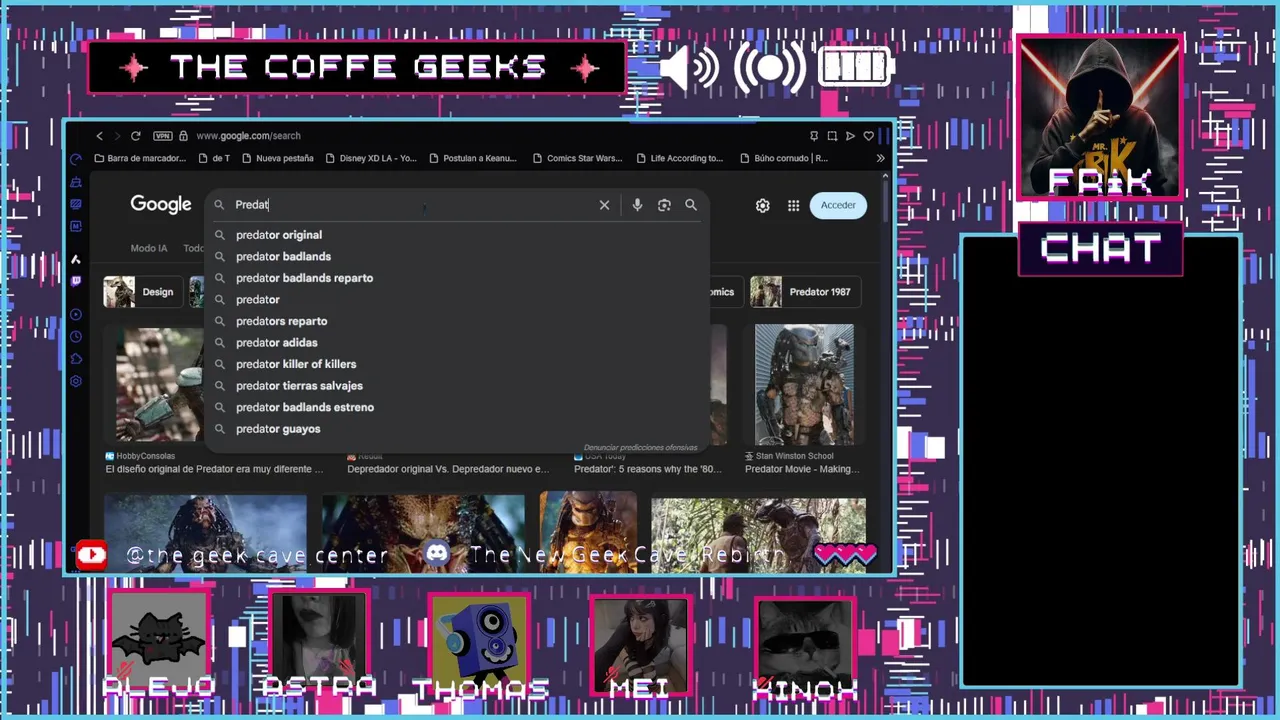Open the sidebar Settings gear icon
This screenshot has width=1280, height=720.
76,381
